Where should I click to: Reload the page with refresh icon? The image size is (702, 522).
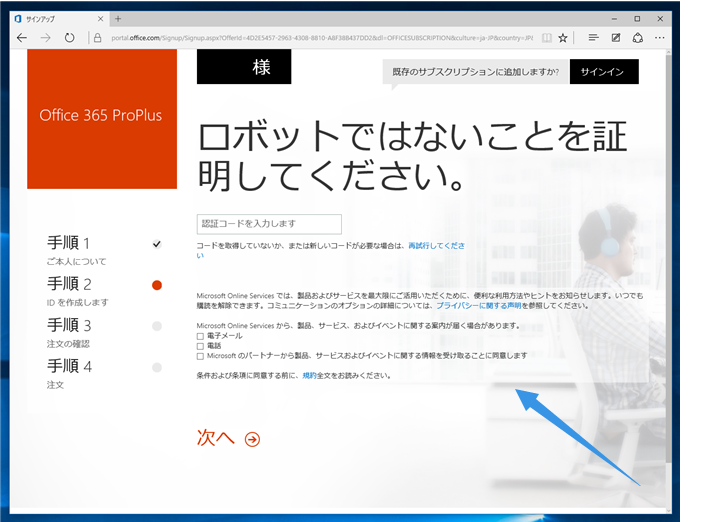tap(69, 38)
